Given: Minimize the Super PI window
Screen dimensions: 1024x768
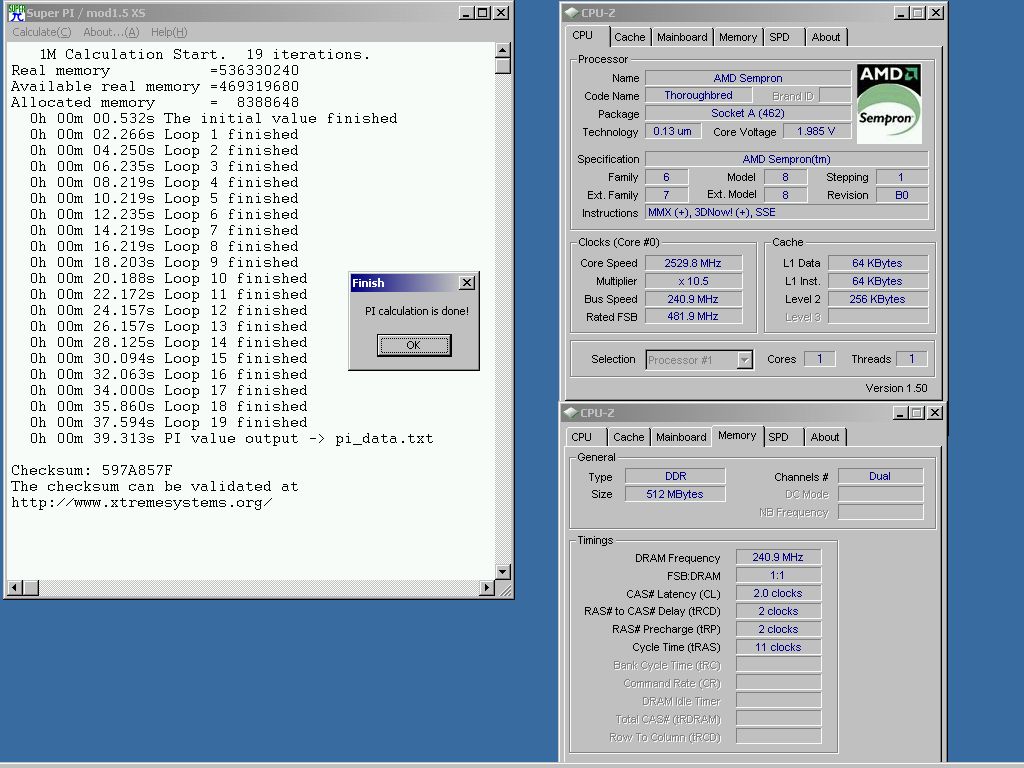Looking at the screenshot, I should [x=466, y=12].
